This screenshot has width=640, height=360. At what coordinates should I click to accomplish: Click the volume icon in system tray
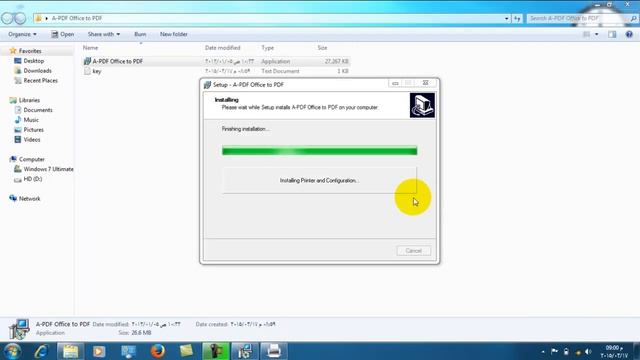click(x=588, y=351)
